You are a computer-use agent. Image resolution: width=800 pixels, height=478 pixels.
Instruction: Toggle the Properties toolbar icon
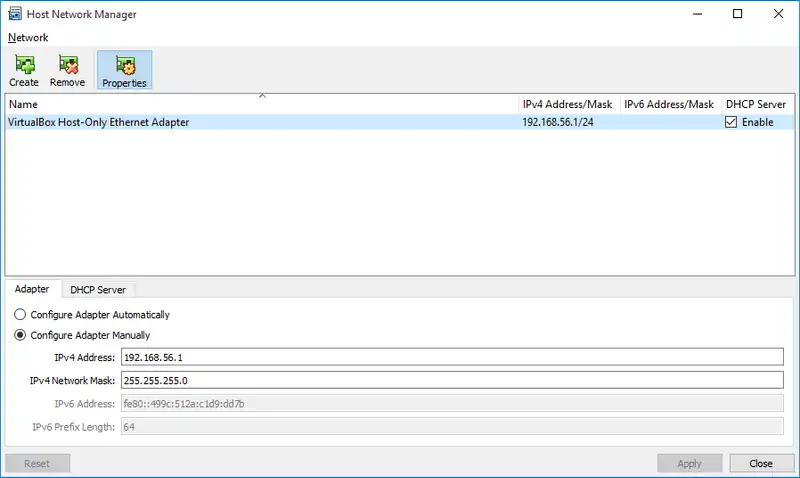point(124,67)
